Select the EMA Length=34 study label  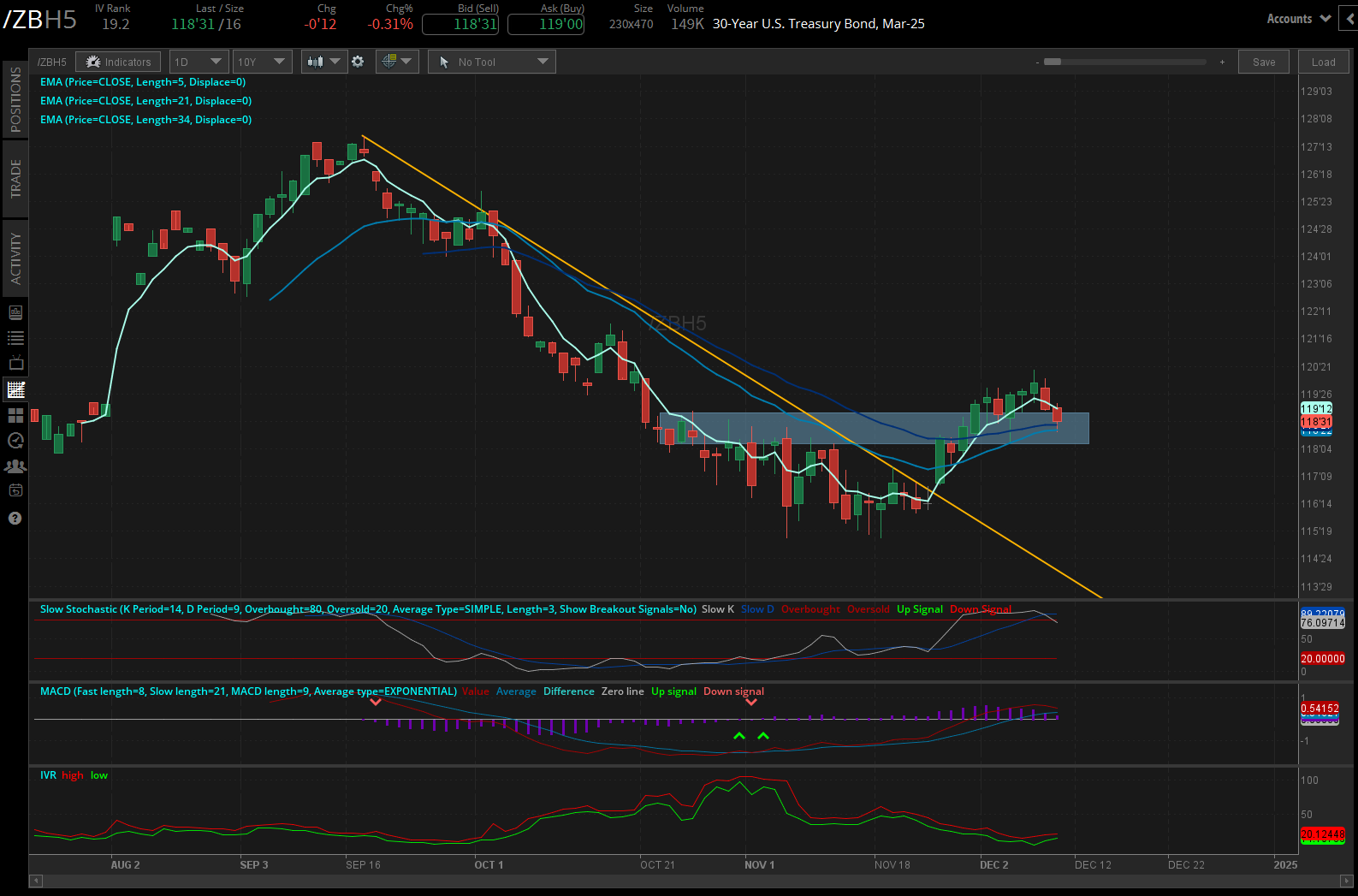pyautogui.click(x=145, y=120)
